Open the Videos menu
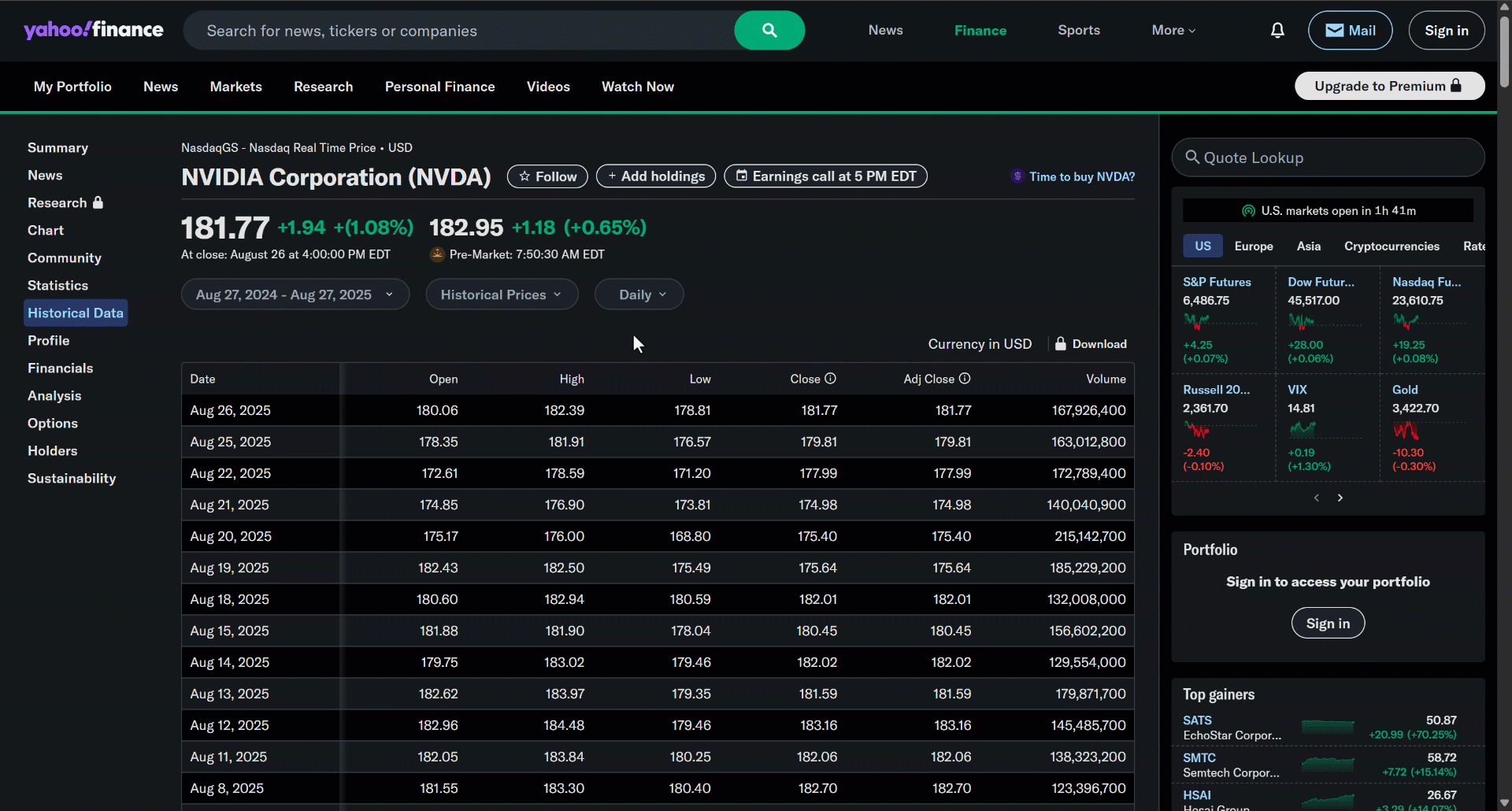Image resolution: width=1512 pixels, height=811 pixels. pyautogui.click(x=548, y=87)
